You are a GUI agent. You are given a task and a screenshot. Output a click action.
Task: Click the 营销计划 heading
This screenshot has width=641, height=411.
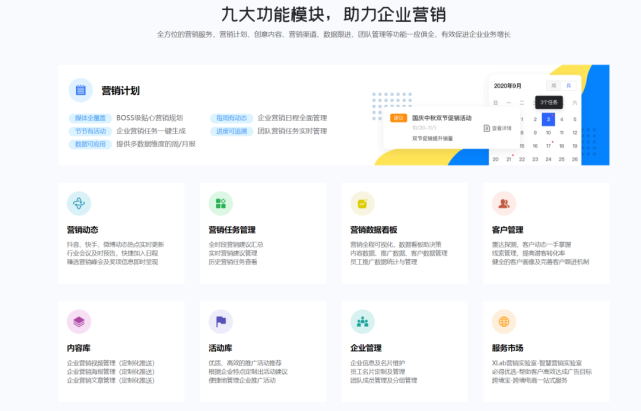[x=121, y=90]
